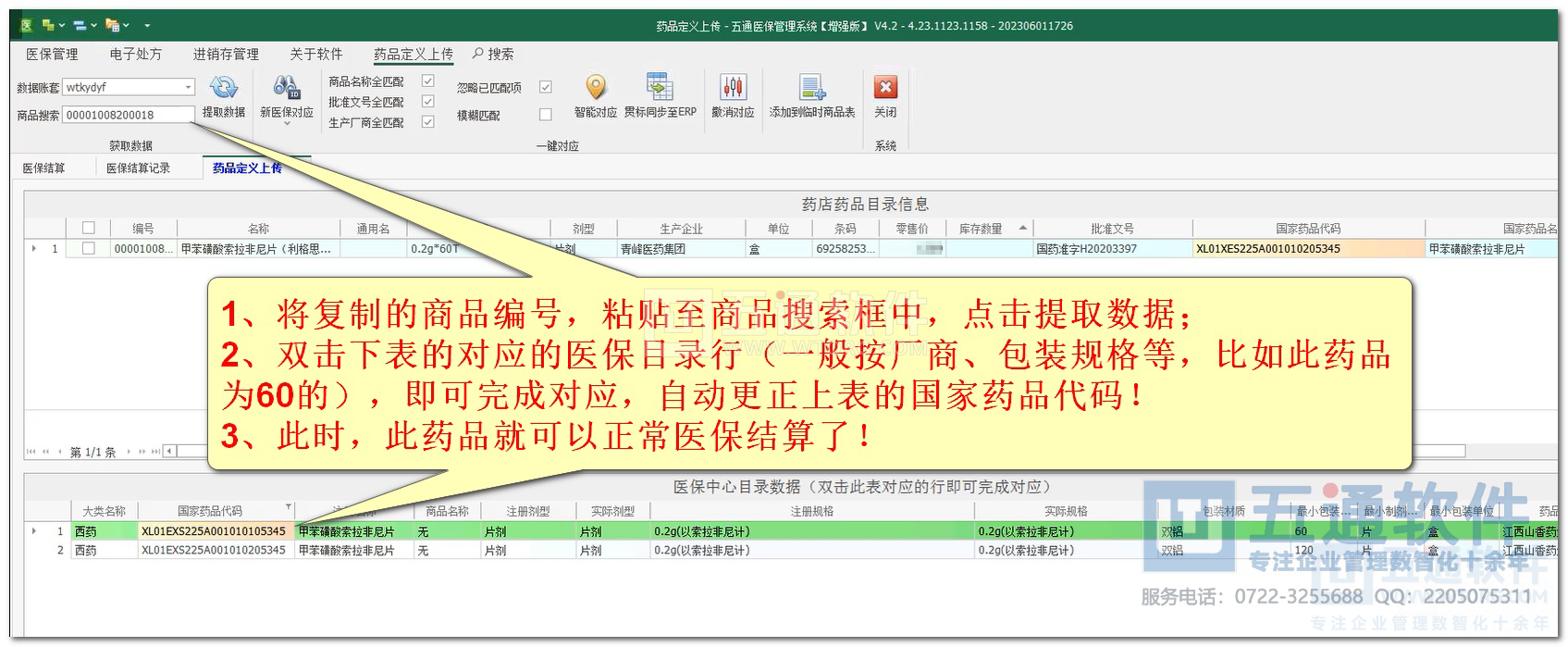
Task: Expand row 1 indicator in pharmacy catalog table
Action: coord(34,248)
